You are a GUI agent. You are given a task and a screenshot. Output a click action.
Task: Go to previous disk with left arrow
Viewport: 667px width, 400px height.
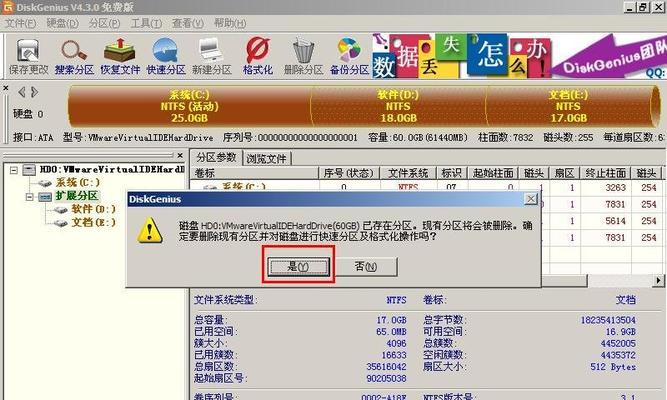[x=21, y=92]
